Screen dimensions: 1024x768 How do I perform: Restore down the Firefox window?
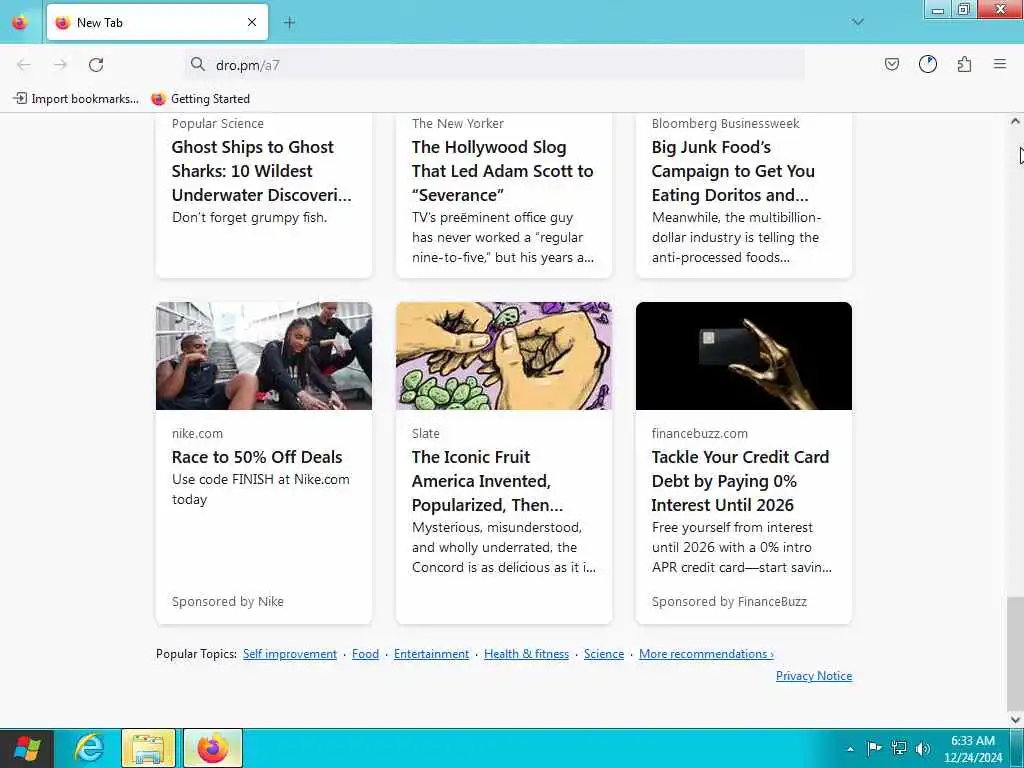[x=964, y=9]
